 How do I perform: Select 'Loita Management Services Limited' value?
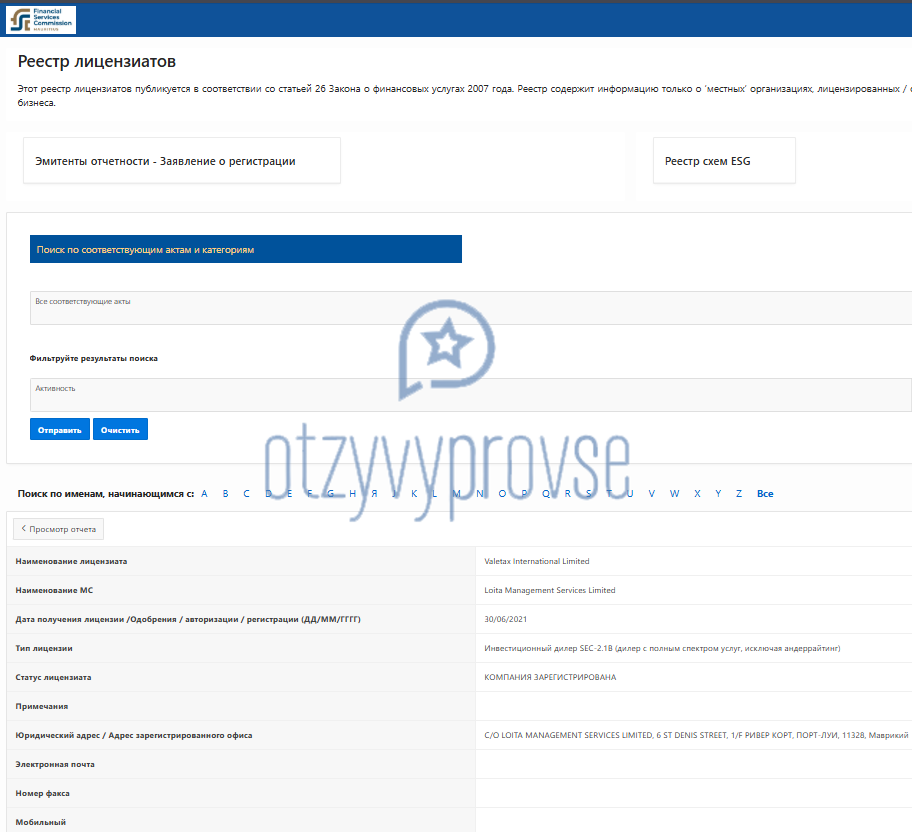(x=550, y=590)
